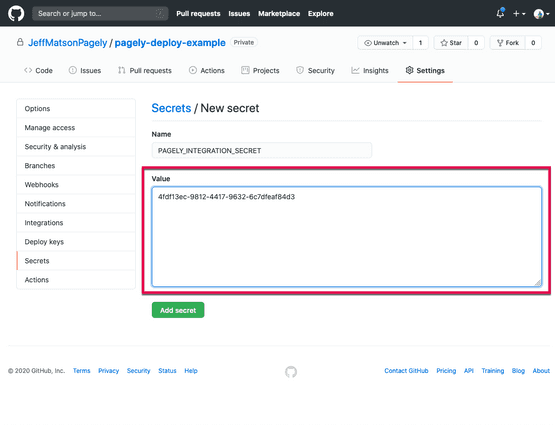Click the stargazers count next to Star

tap(476, 43)
